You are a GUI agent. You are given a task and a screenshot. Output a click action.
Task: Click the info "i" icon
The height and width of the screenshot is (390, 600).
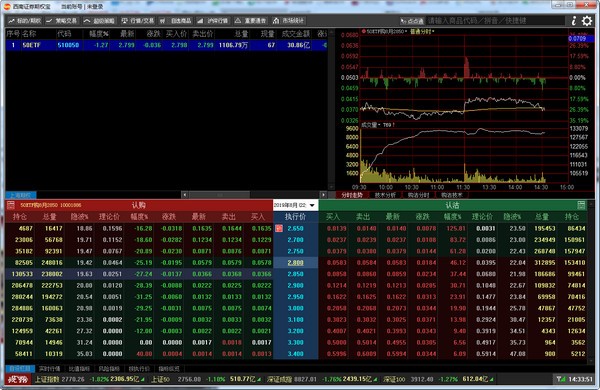click(x=574, y=21)
